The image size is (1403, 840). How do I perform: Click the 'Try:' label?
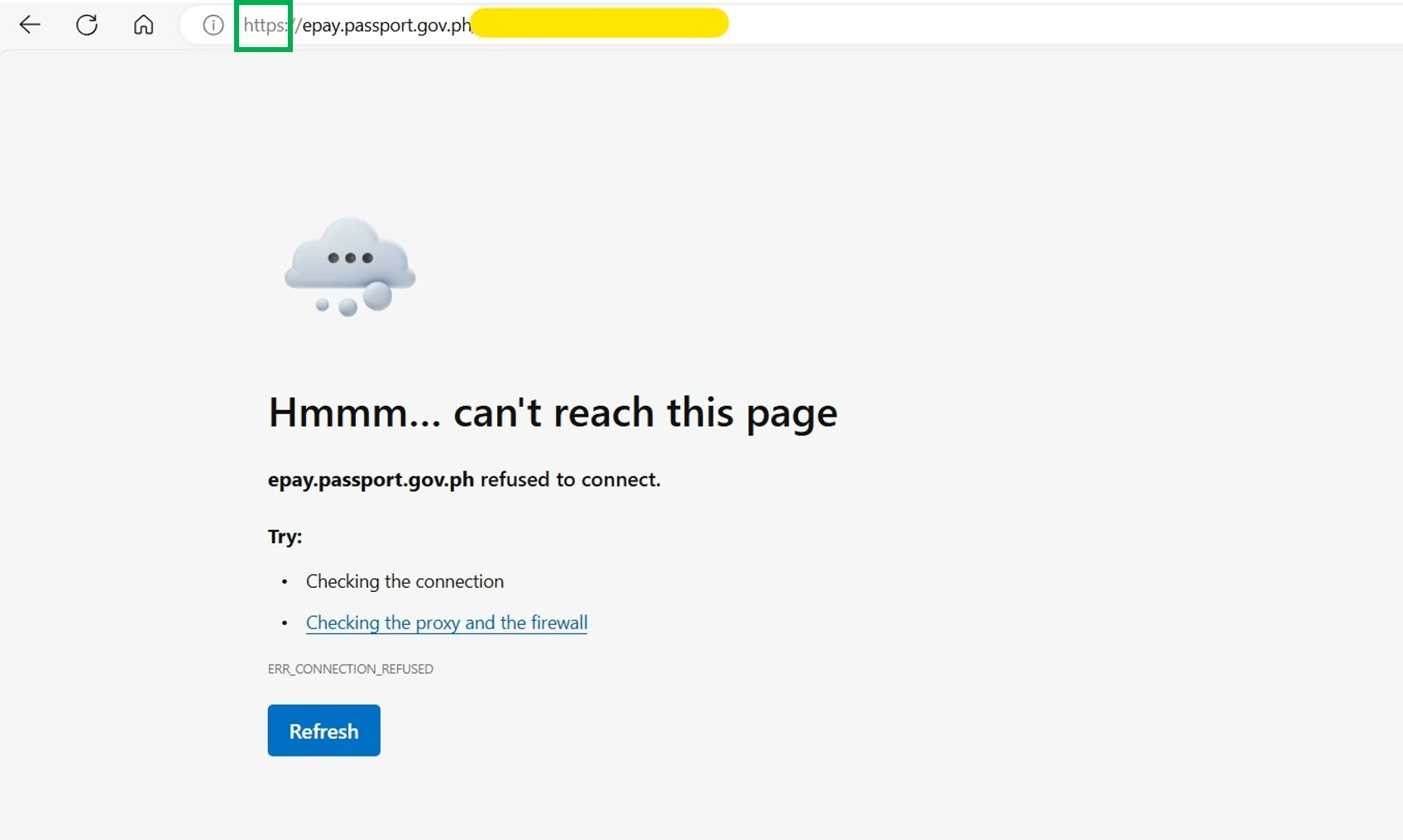click(x=285, y=537)
